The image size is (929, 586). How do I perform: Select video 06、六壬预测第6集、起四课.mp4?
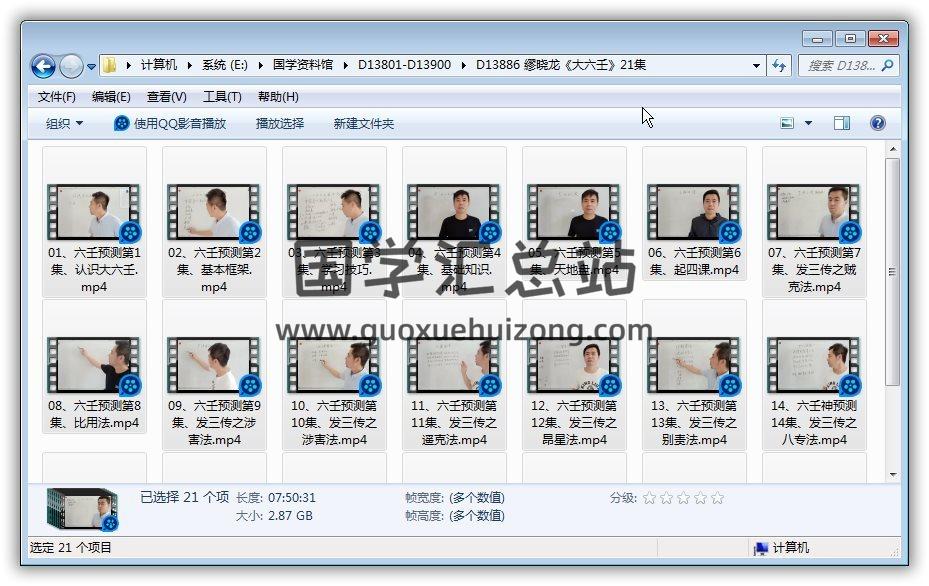[694, 213]
